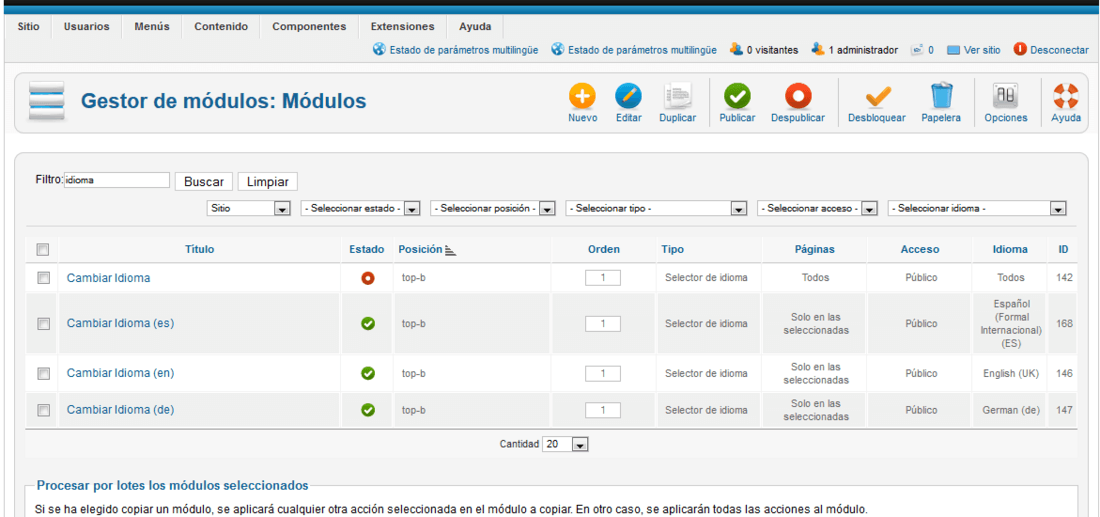This screenshot has width=1100, height=517.
Task: Open the Usuarios menu
Action: [86, 27]
